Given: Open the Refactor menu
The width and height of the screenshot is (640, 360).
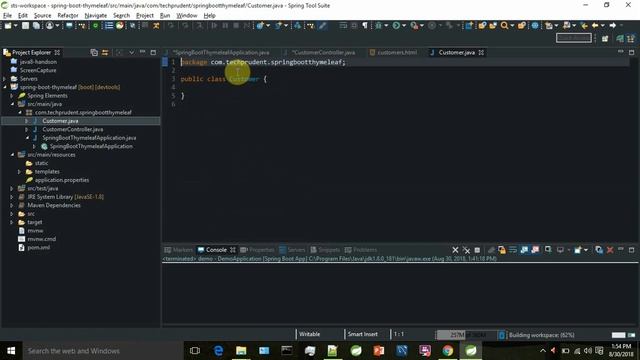Looking at the screenshot, I should point(68,16).
